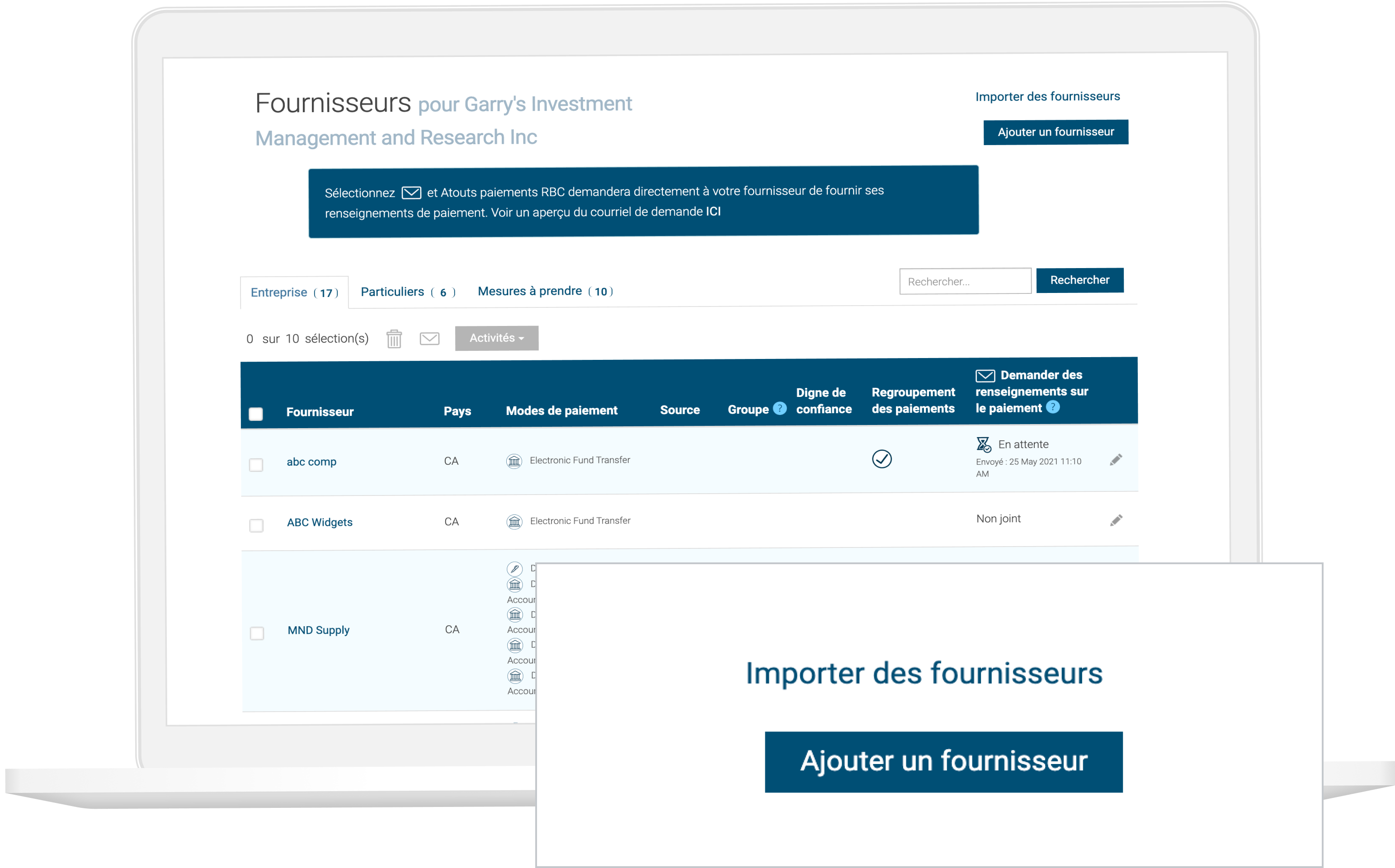This screenshot has height=868, width=1395.
Task: Open the MND Supply supplier link
Action: coord(319,630)
